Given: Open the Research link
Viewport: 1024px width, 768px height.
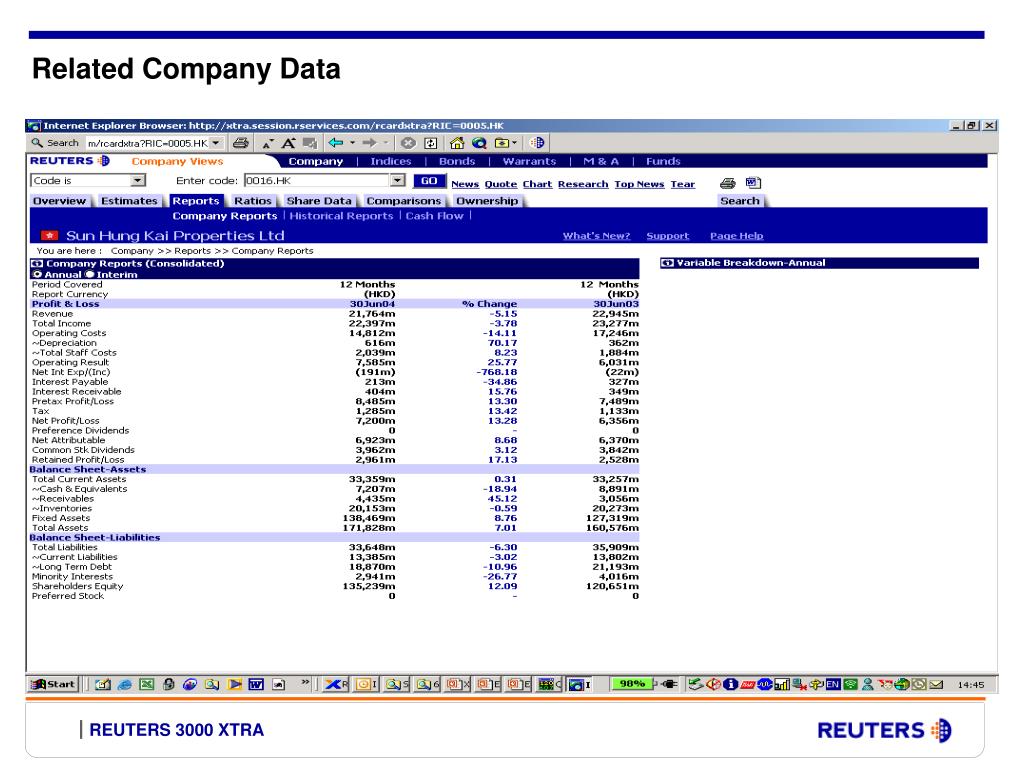Looking at the screenshot, I should tap(583, 184).
